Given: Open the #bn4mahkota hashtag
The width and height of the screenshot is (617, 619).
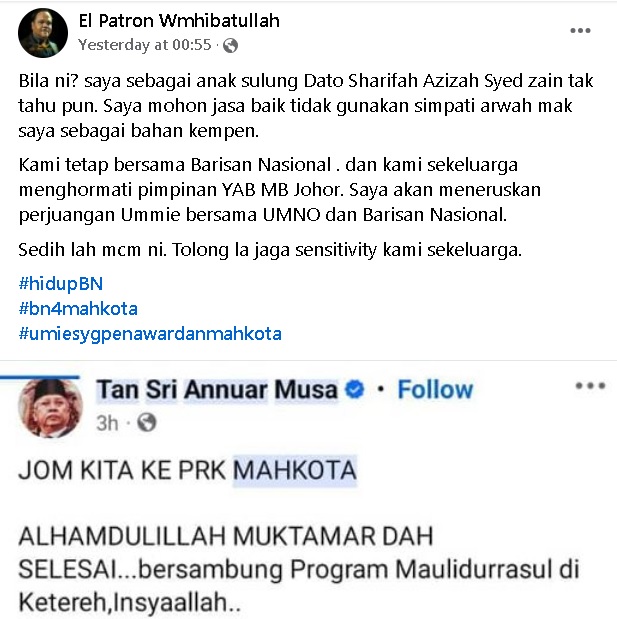Looking at the screenshot, I should coord(78,309).
